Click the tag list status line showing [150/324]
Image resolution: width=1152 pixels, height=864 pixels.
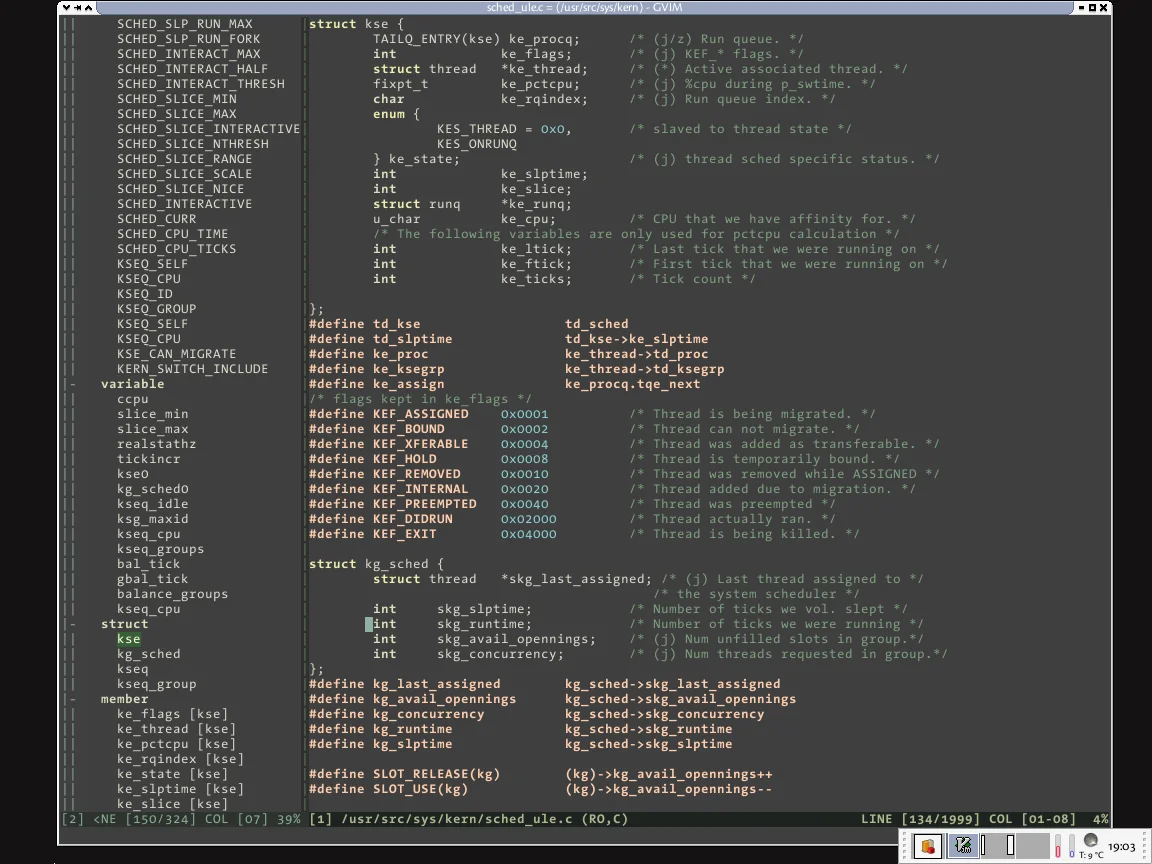(x=181, y=819)
